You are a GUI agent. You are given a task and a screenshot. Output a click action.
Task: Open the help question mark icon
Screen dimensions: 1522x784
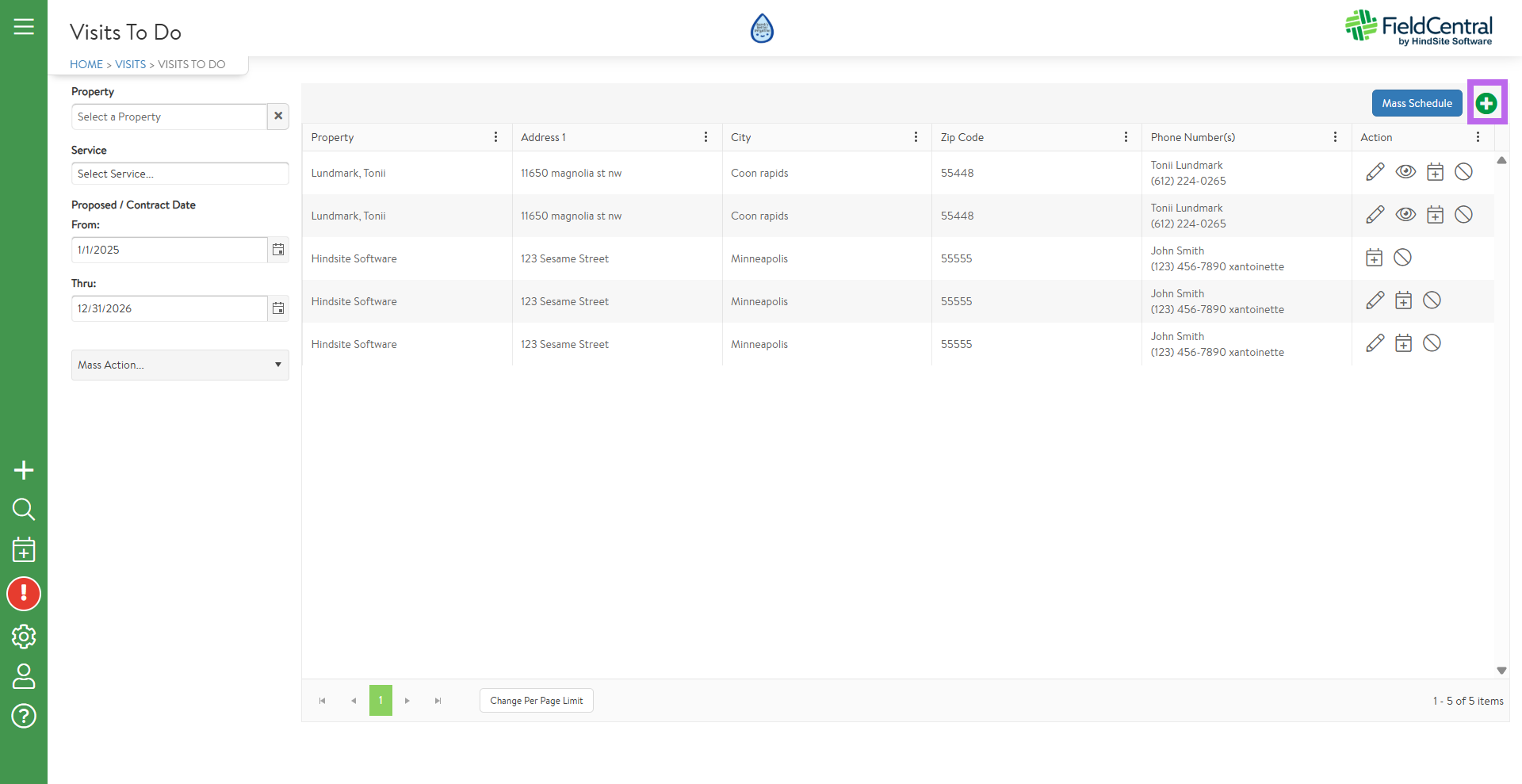point(24,716)
